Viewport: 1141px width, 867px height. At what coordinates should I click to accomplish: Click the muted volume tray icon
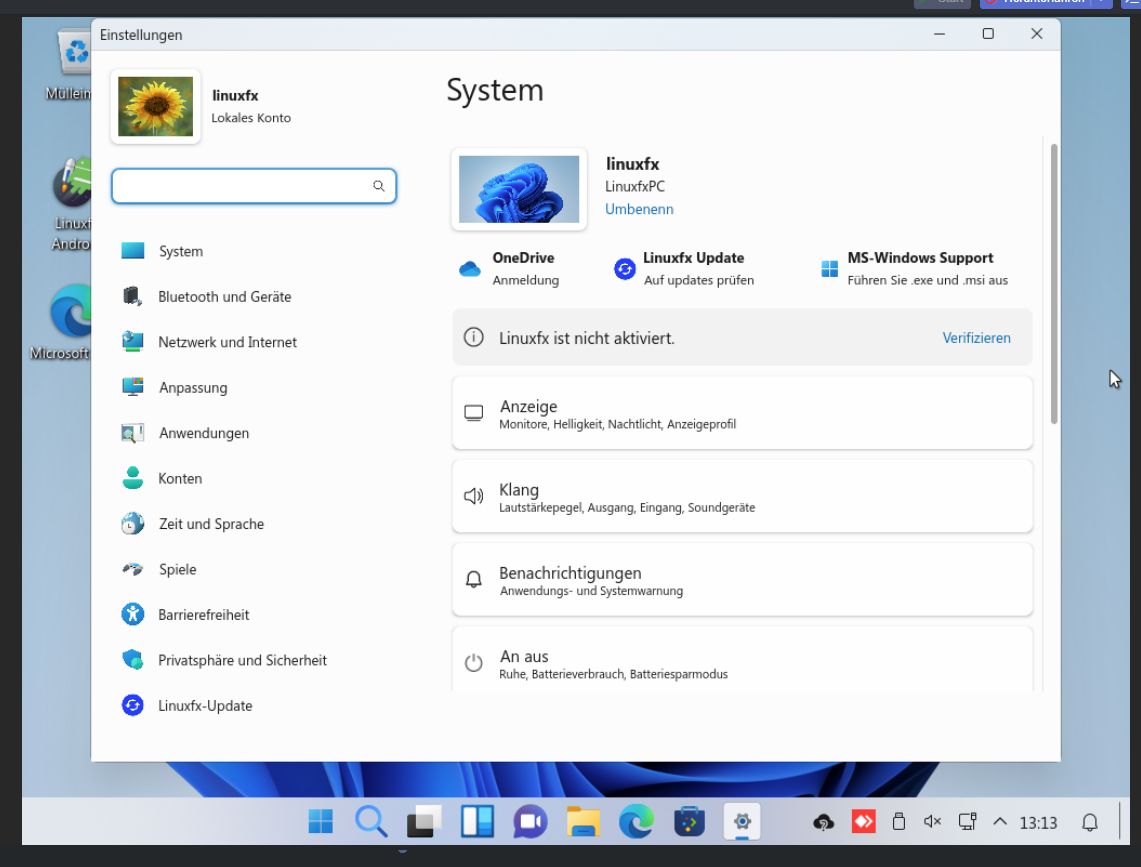tap(932, 822)
